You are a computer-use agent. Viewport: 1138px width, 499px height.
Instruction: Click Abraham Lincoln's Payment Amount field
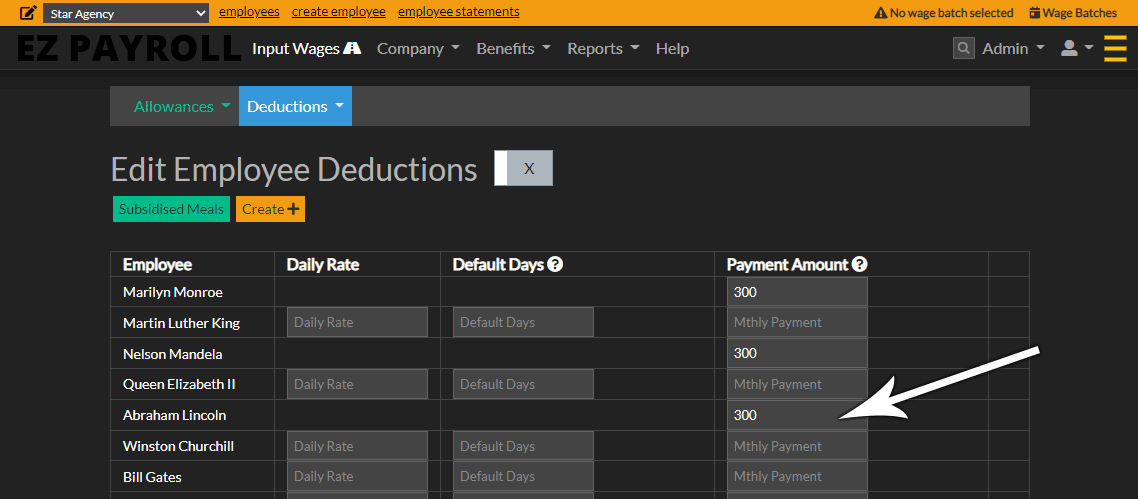(796, 415)
